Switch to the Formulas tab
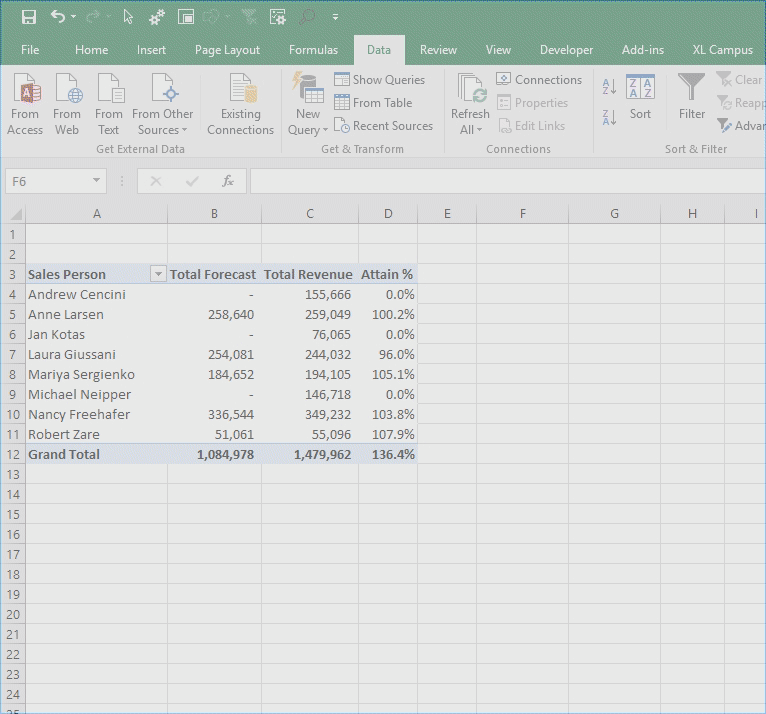 (x=313, y=50)
